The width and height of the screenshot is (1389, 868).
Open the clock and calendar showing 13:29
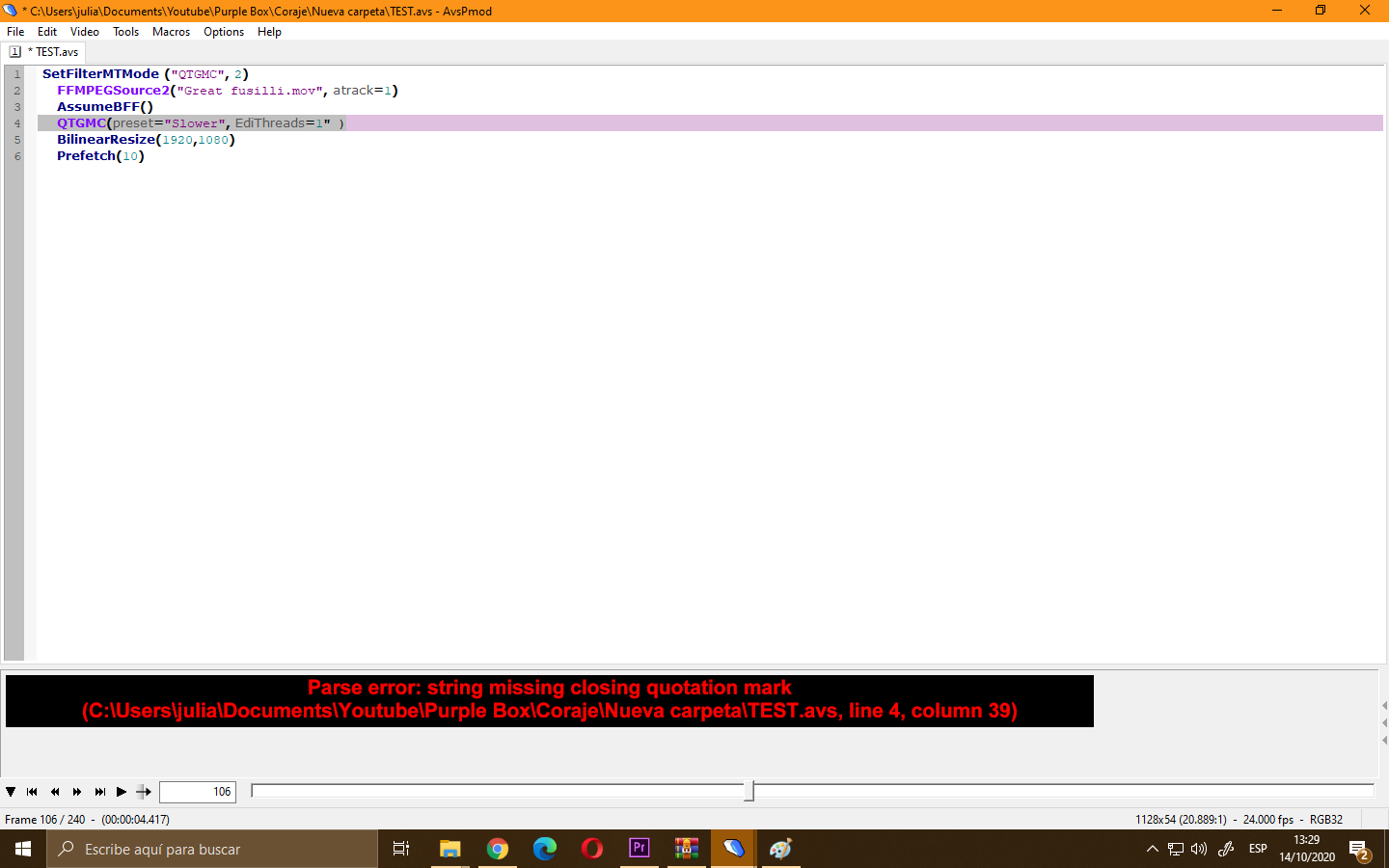point(1307,849)
